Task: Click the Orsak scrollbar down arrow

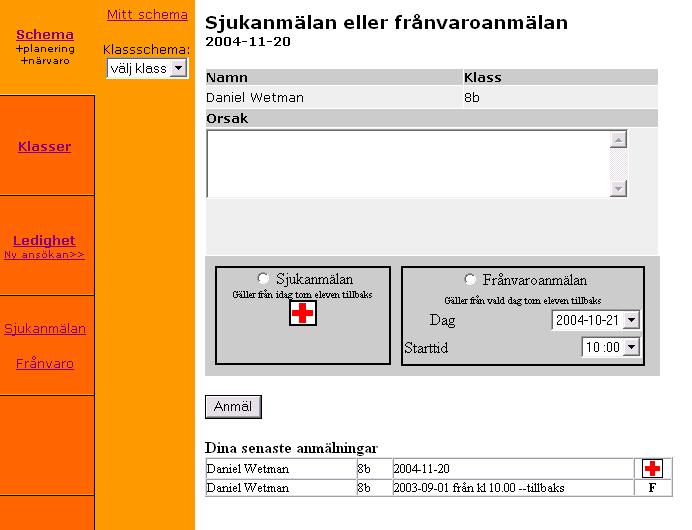Action: point(618,188)
